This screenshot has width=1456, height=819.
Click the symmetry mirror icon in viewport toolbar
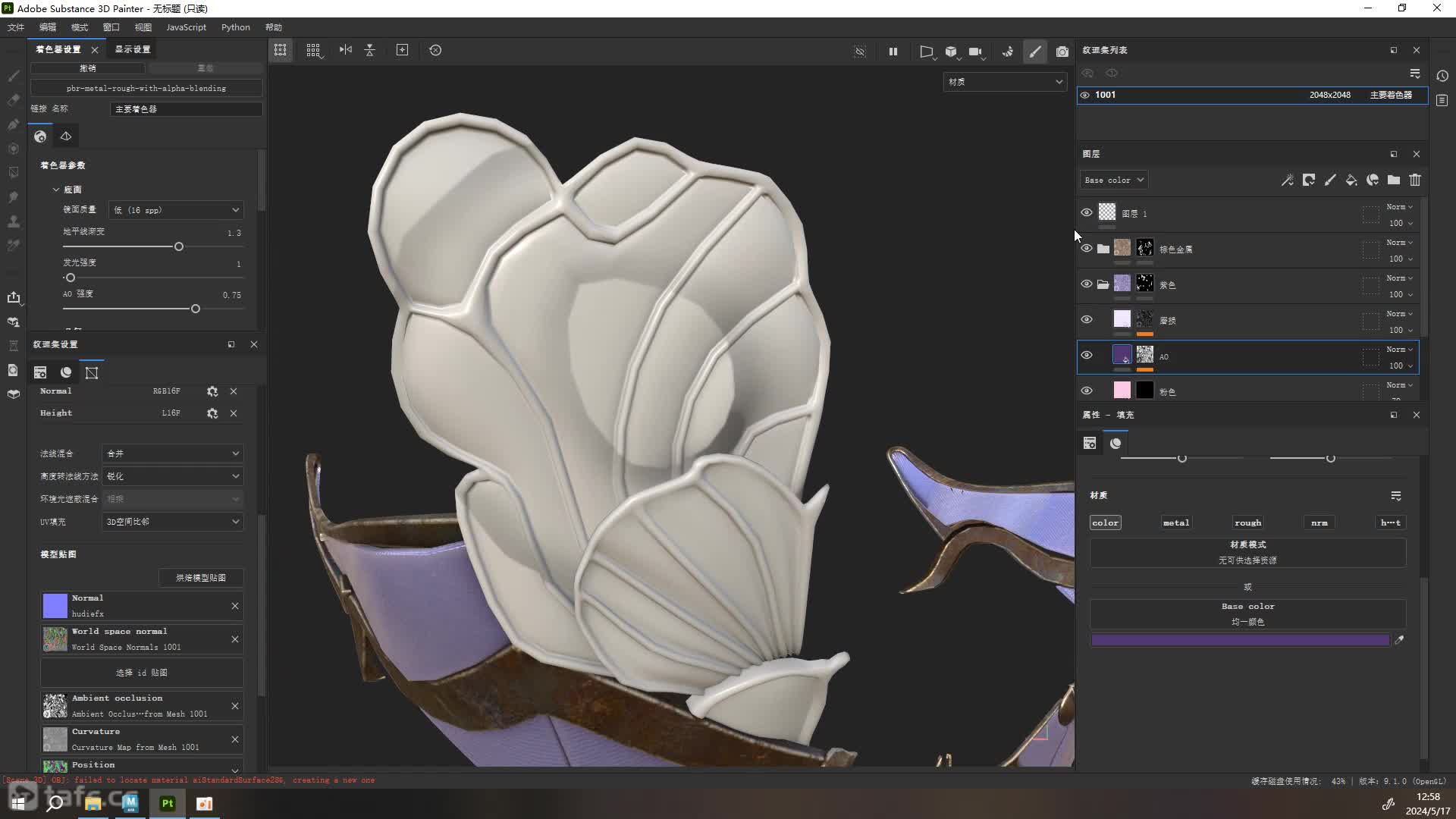(346, 50)
